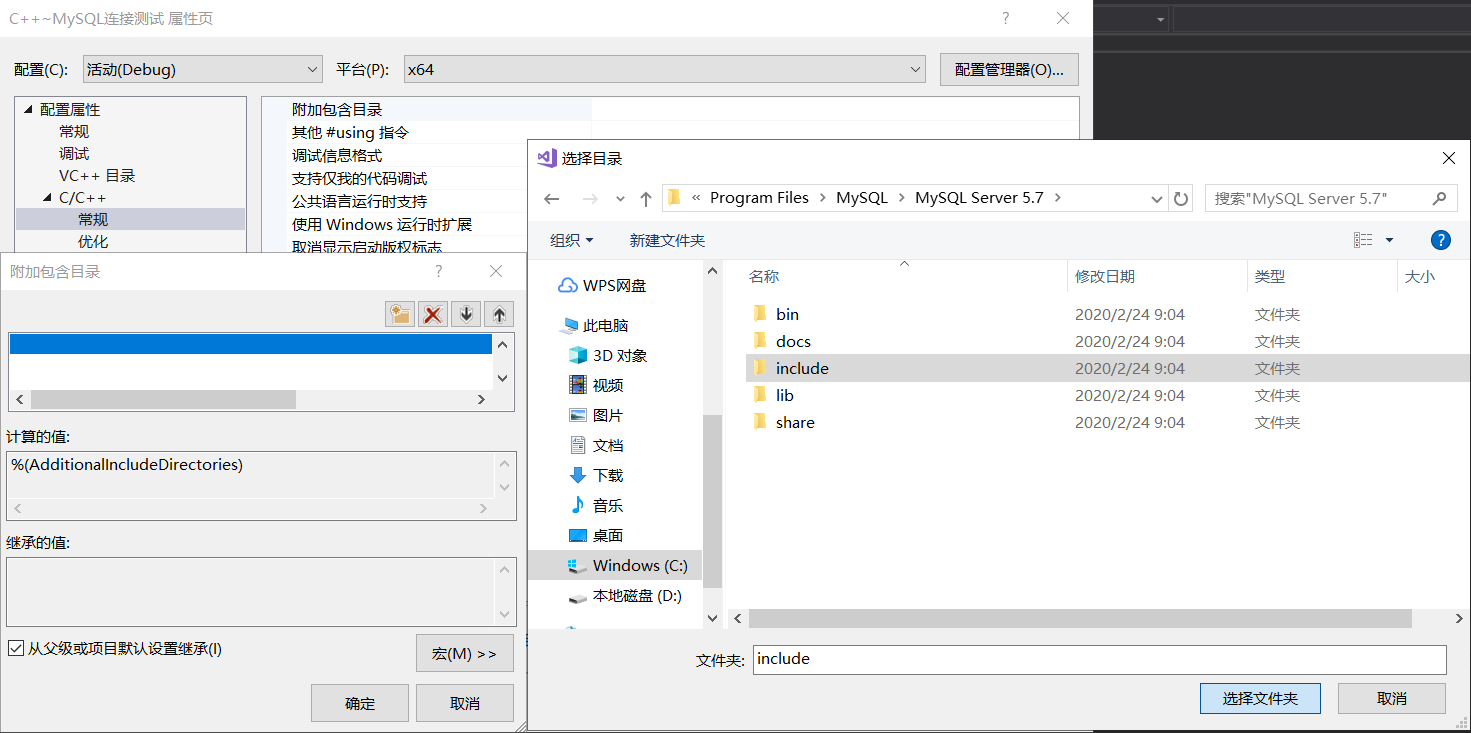This screenshot has height=733, width=1471.
Task: Click horizontal scrollbar of include directories list
Action: point(163,399)
